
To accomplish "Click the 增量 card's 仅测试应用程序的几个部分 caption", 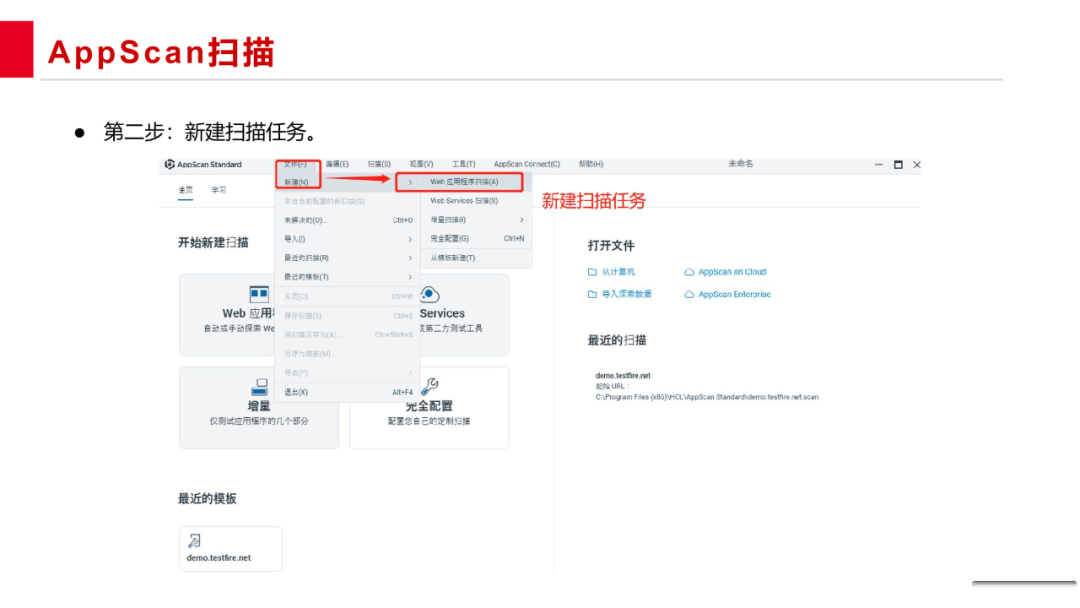I will [x=259, y=421].
